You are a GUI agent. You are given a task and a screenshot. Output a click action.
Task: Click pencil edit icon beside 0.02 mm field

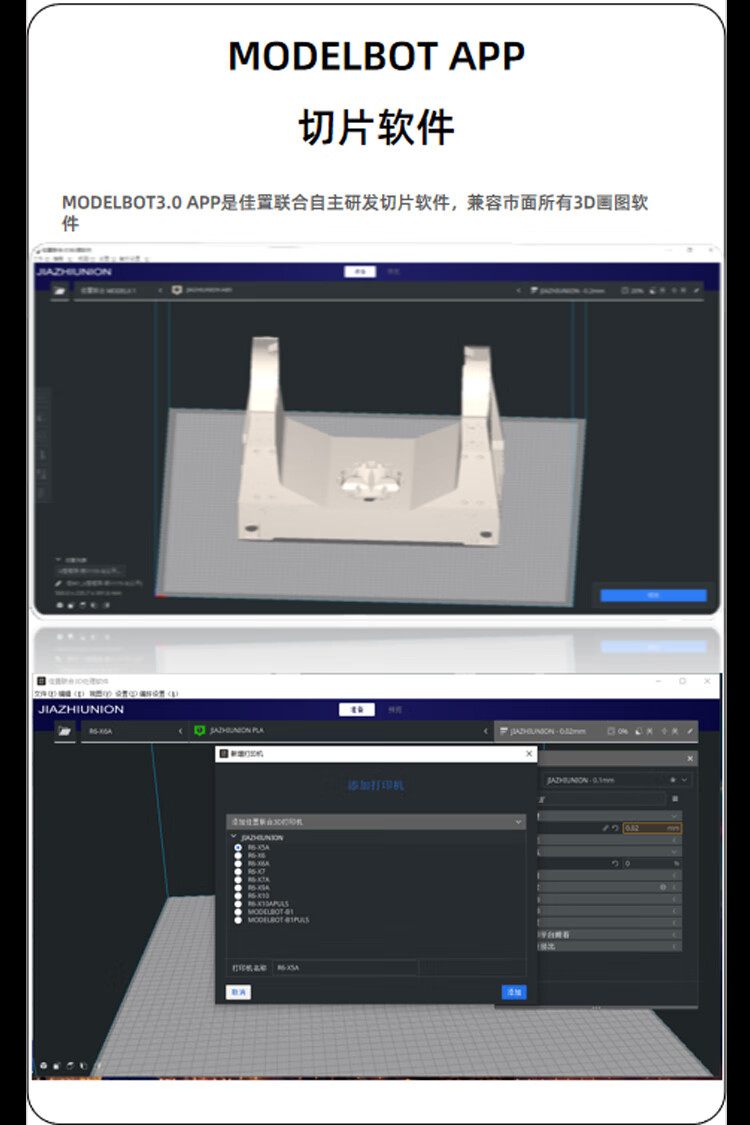605,828
